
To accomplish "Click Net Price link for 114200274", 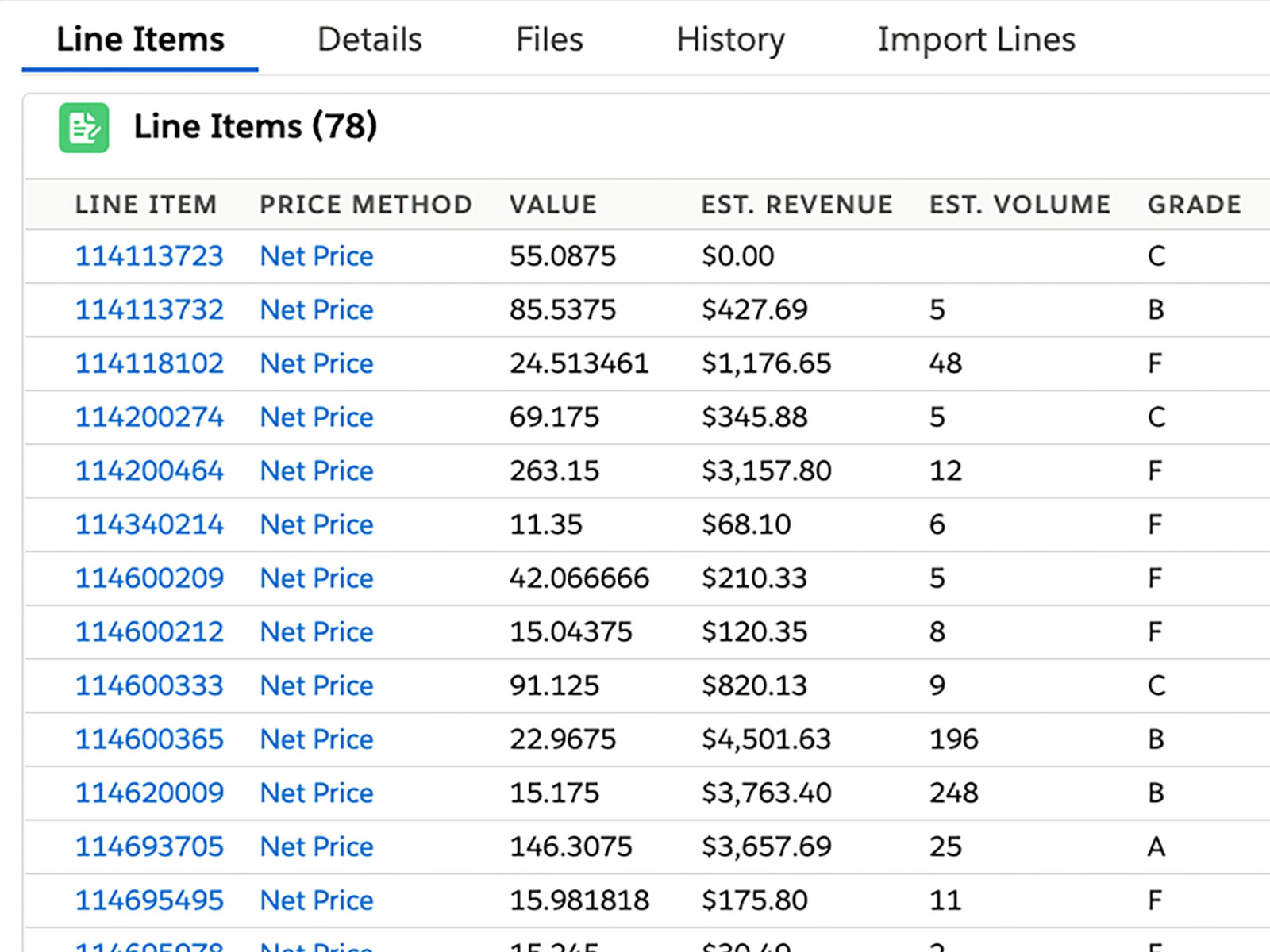I will [x=317, y=417].
